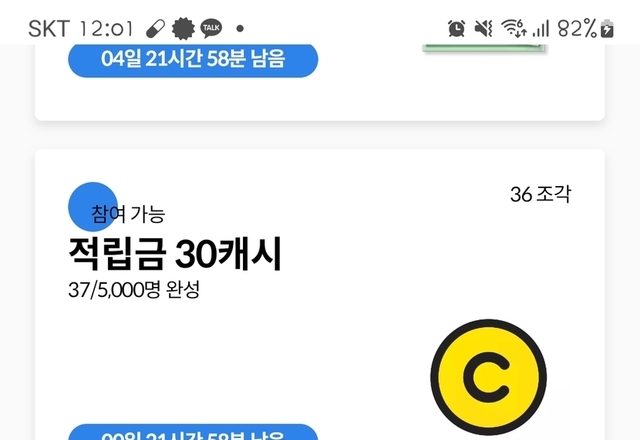640x440 pixels.
Task: Tap the scalloped badge notification icon
Action: coord(183,29)
